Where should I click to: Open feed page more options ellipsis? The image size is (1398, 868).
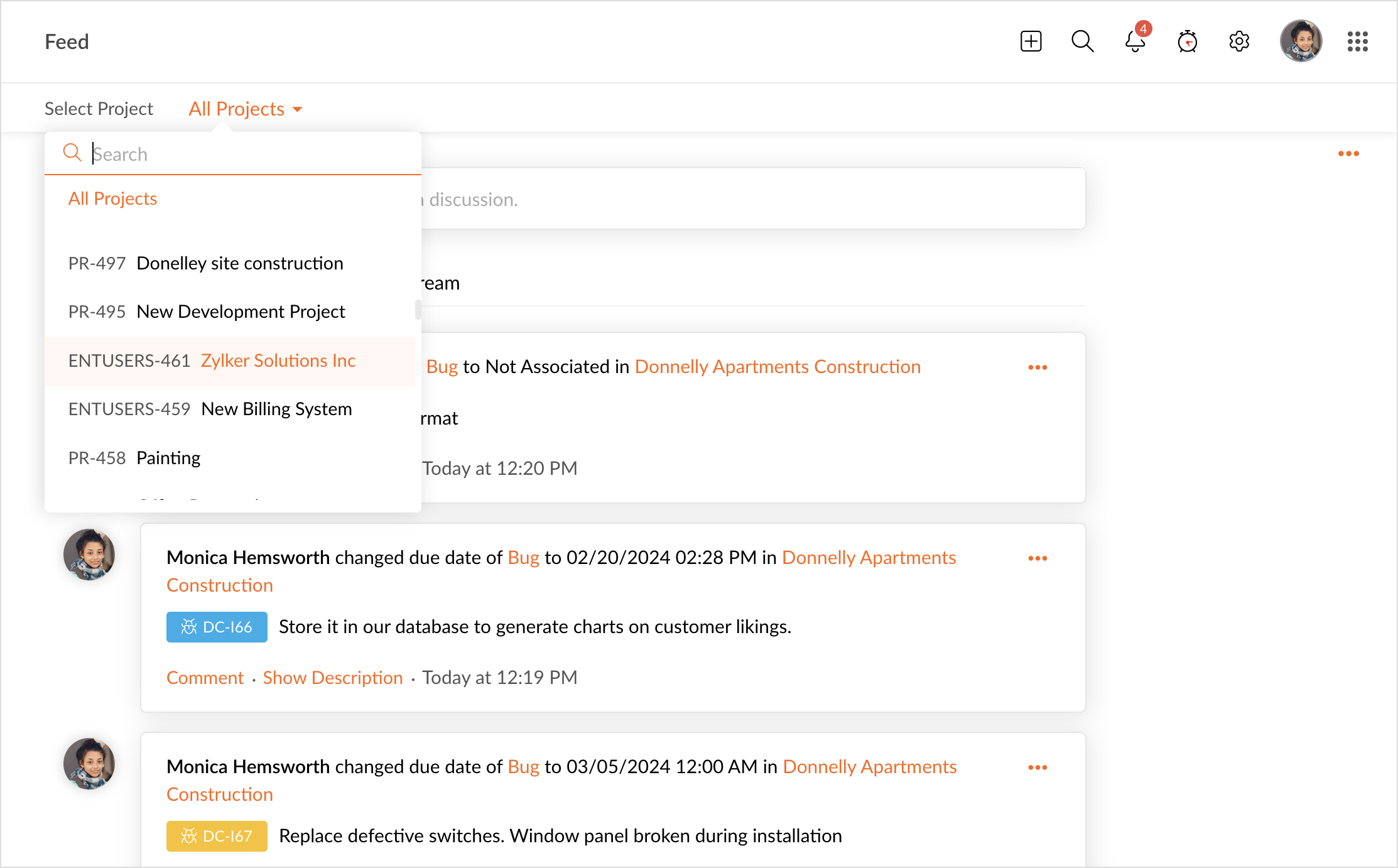(1348, 154)
